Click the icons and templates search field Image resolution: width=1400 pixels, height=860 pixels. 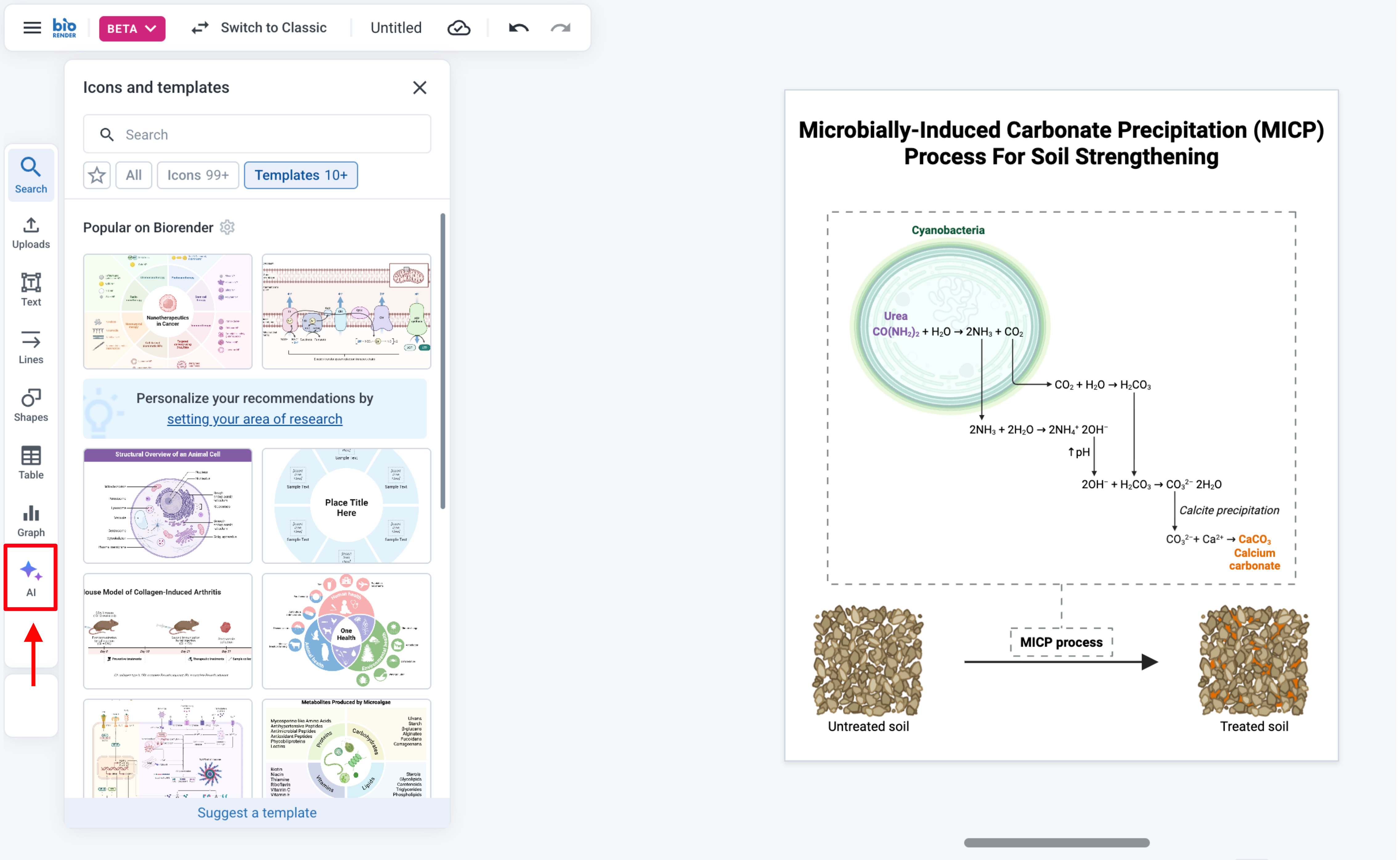(257, 134)
